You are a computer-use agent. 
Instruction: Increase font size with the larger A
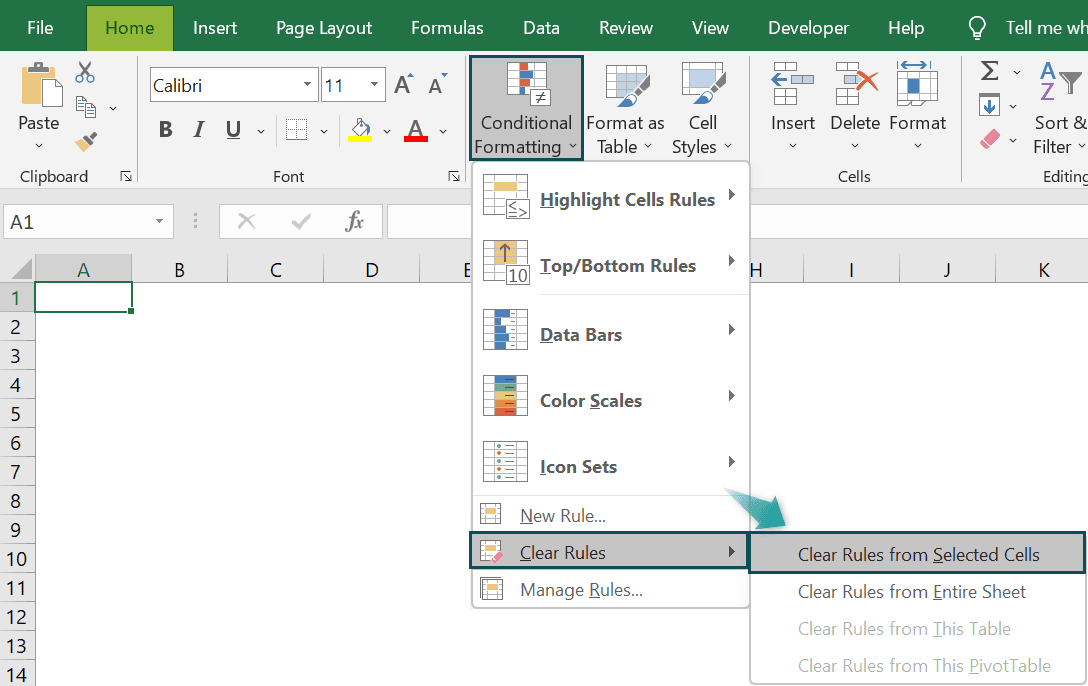(403, 85)
